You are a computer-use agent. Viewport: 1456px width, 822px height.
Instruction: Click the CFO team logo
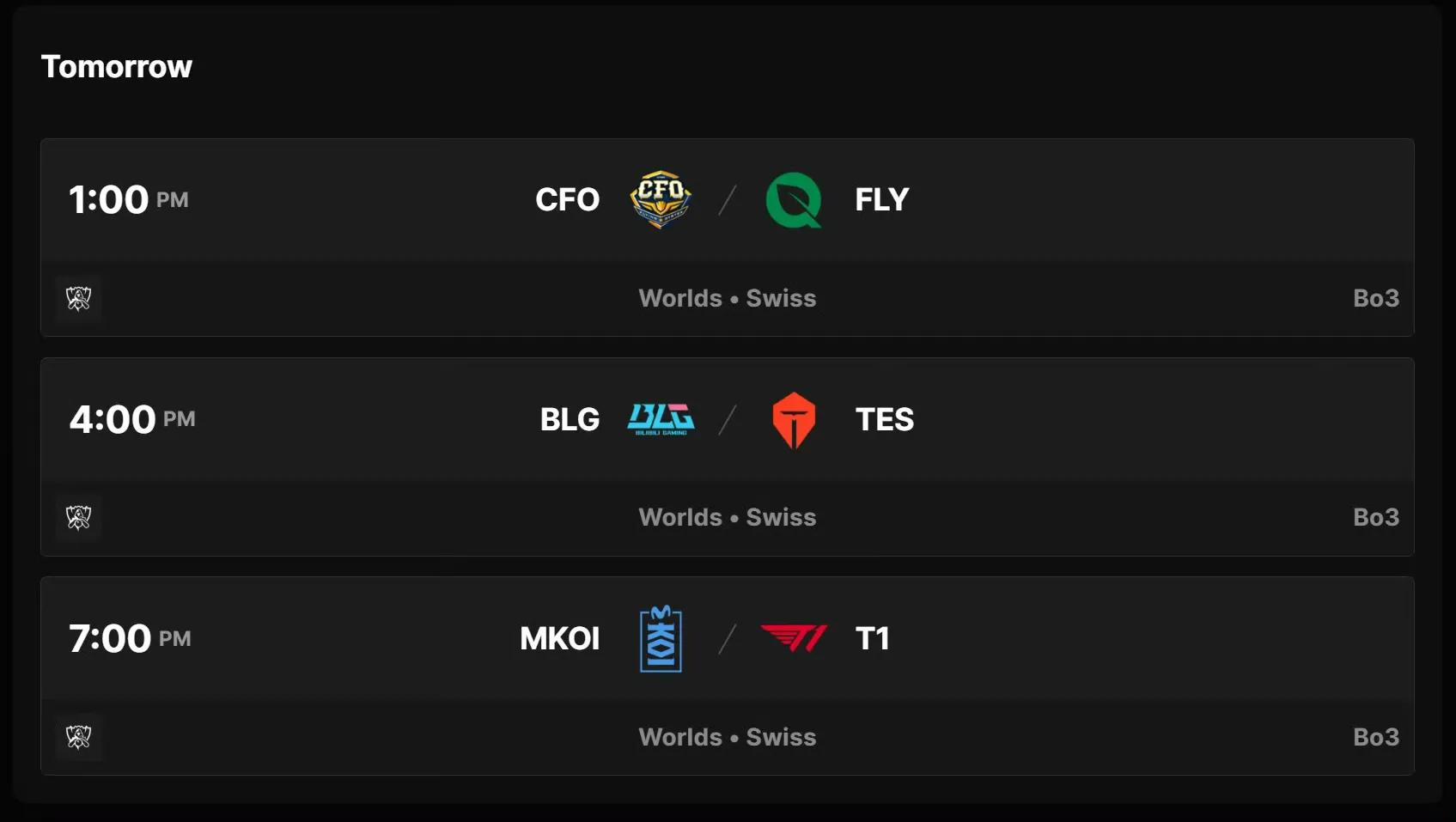click(661, 199)
